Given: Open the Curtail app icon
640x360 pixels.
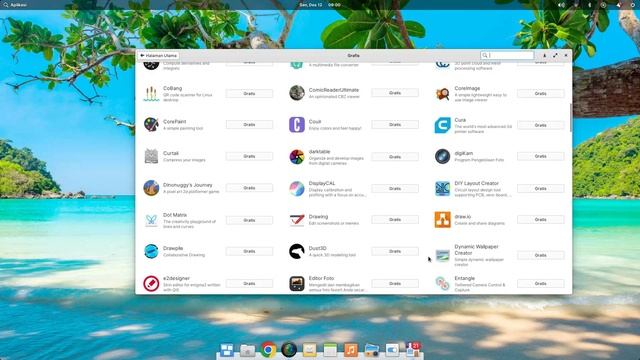Looking at the screenshot, I should [151, 156].
